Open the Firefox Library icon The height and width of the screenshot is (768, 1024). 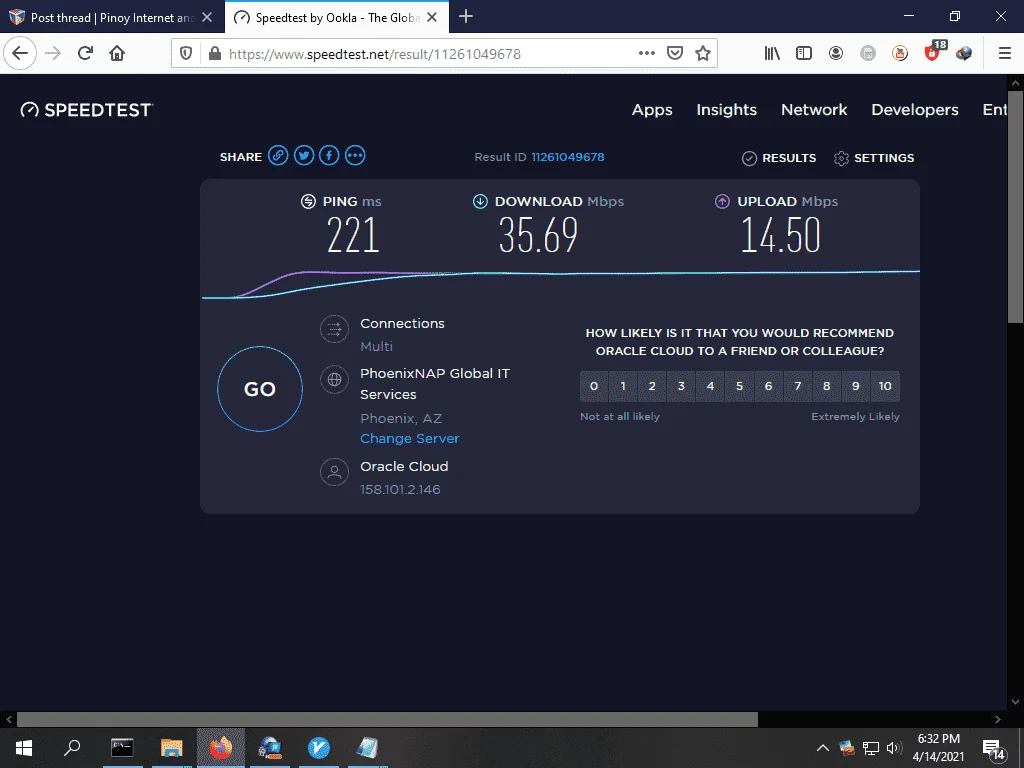(772, 54)
